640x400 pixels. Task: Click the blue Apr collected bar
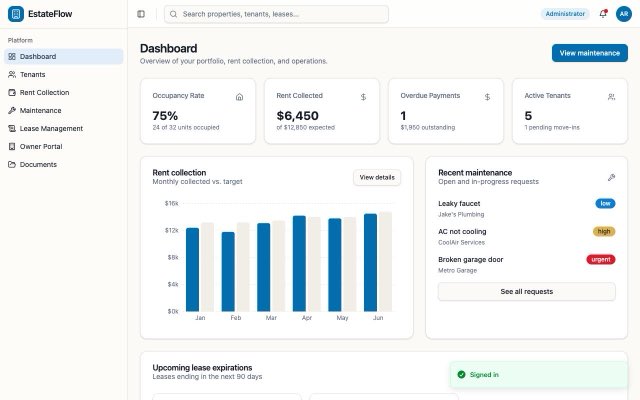[299, 264]
